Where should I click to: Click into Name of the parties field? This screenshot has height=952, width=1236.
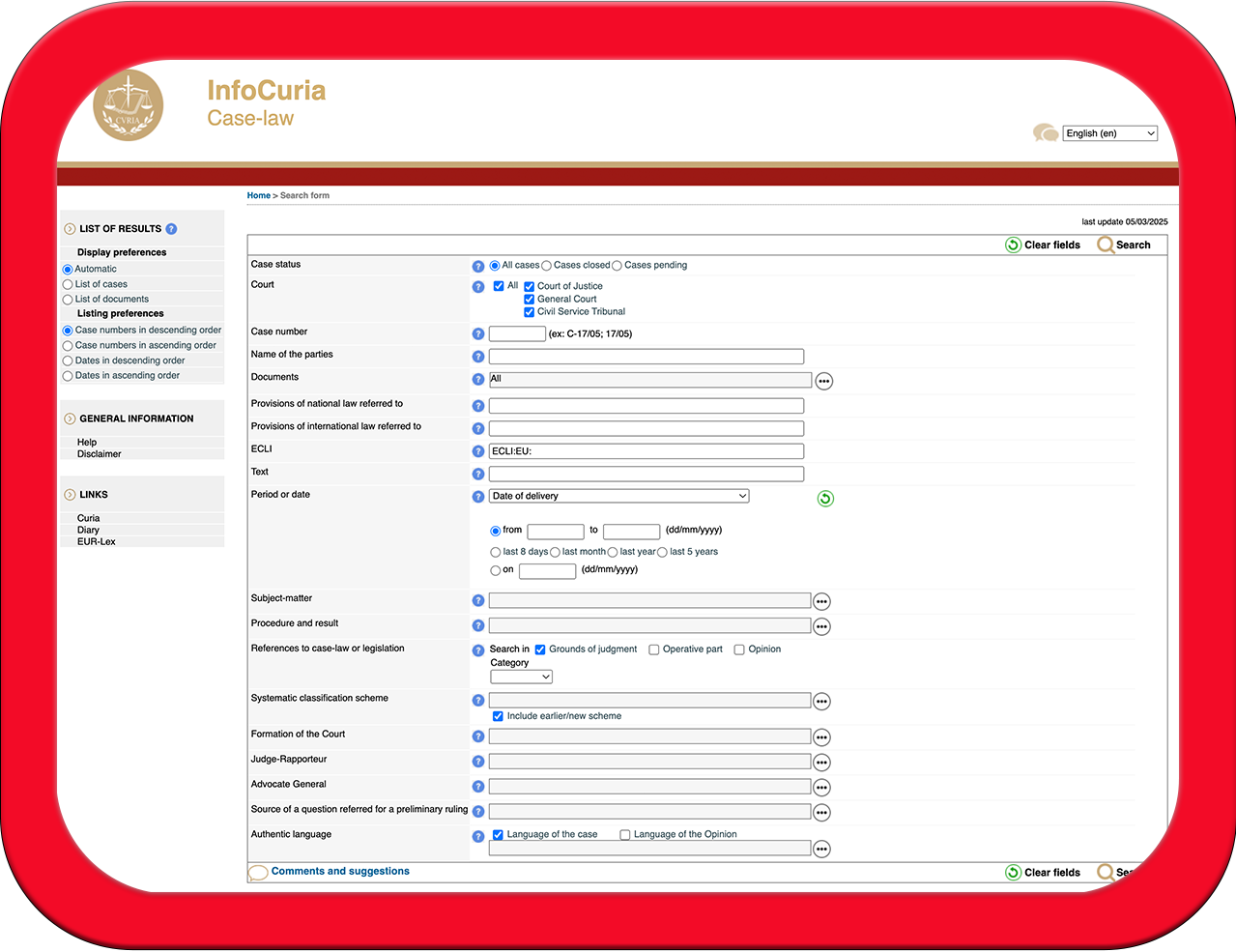pos(647,357)
